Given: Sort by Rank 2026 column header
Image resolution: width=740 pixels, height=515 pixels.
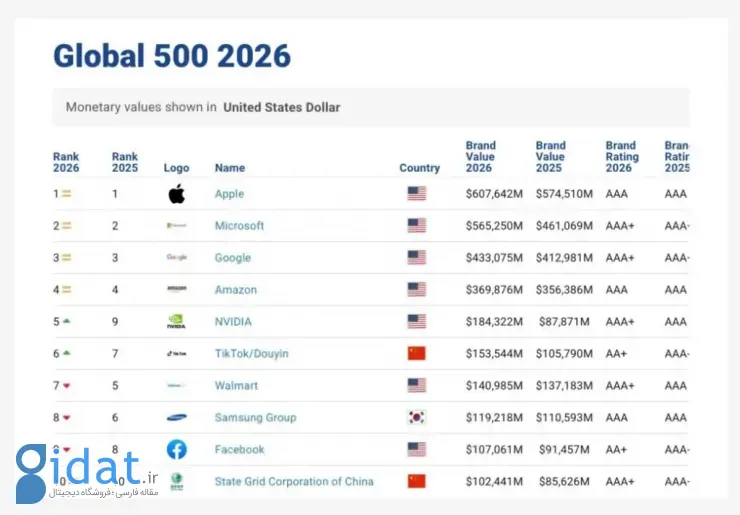Looking at the screenshot, I should pos(66,162).
